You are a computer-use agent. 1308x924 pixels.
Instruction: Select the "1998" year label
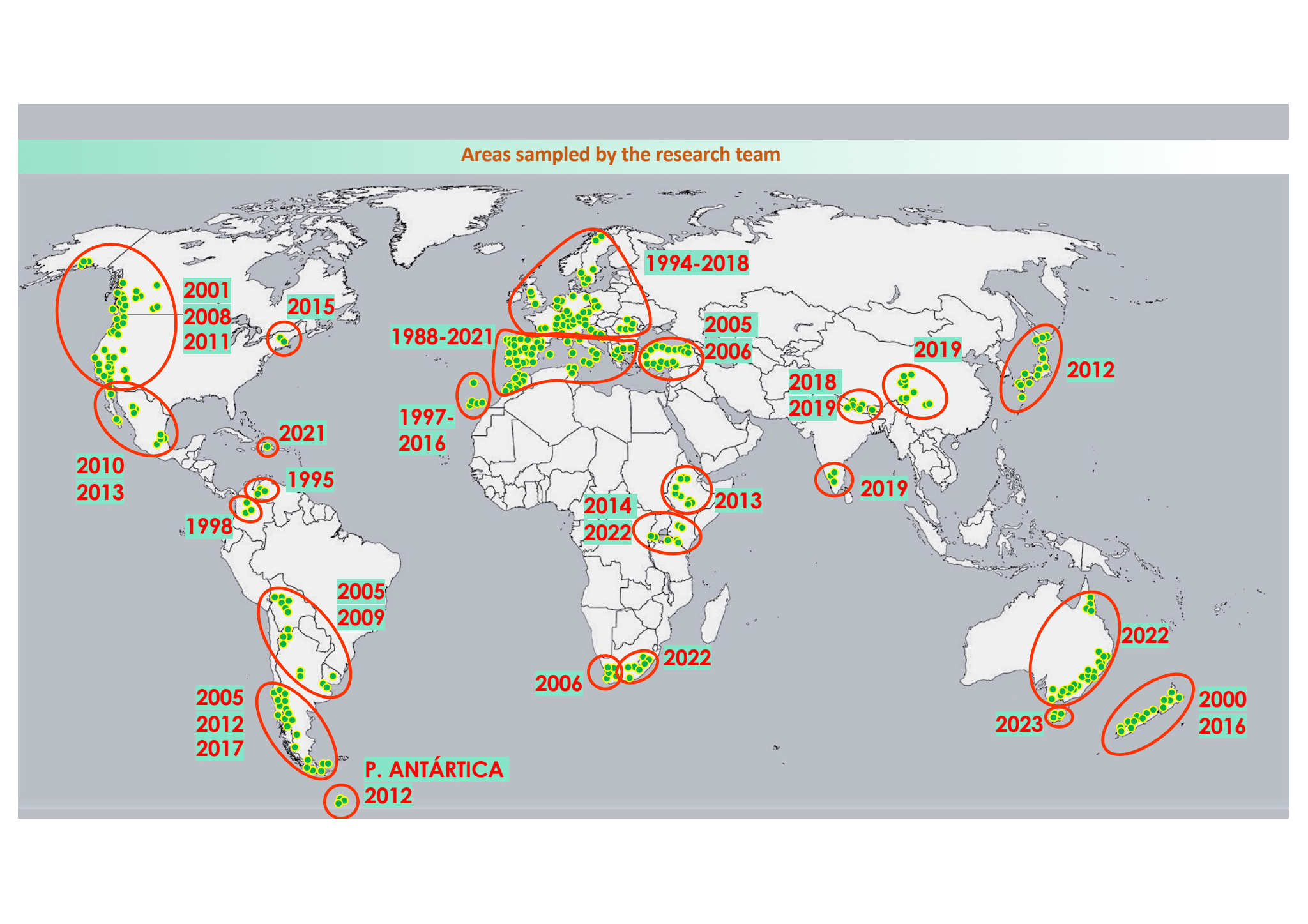209,526
